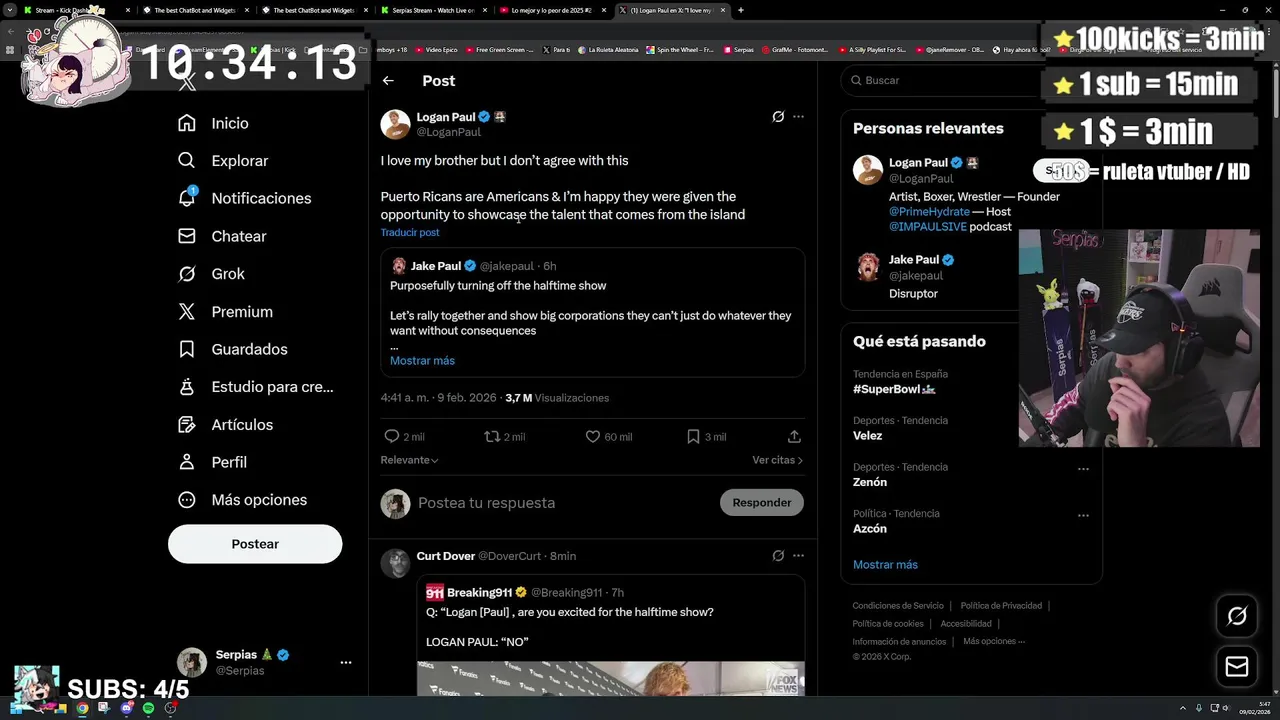Click Mostrar más under trends
1280x720 pixels.
(885, 565)
